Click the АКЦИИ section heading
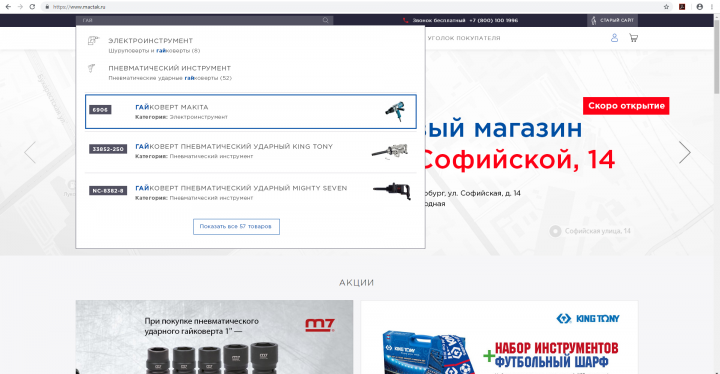Viewport: 720px width, 374px height. (356, 283)
